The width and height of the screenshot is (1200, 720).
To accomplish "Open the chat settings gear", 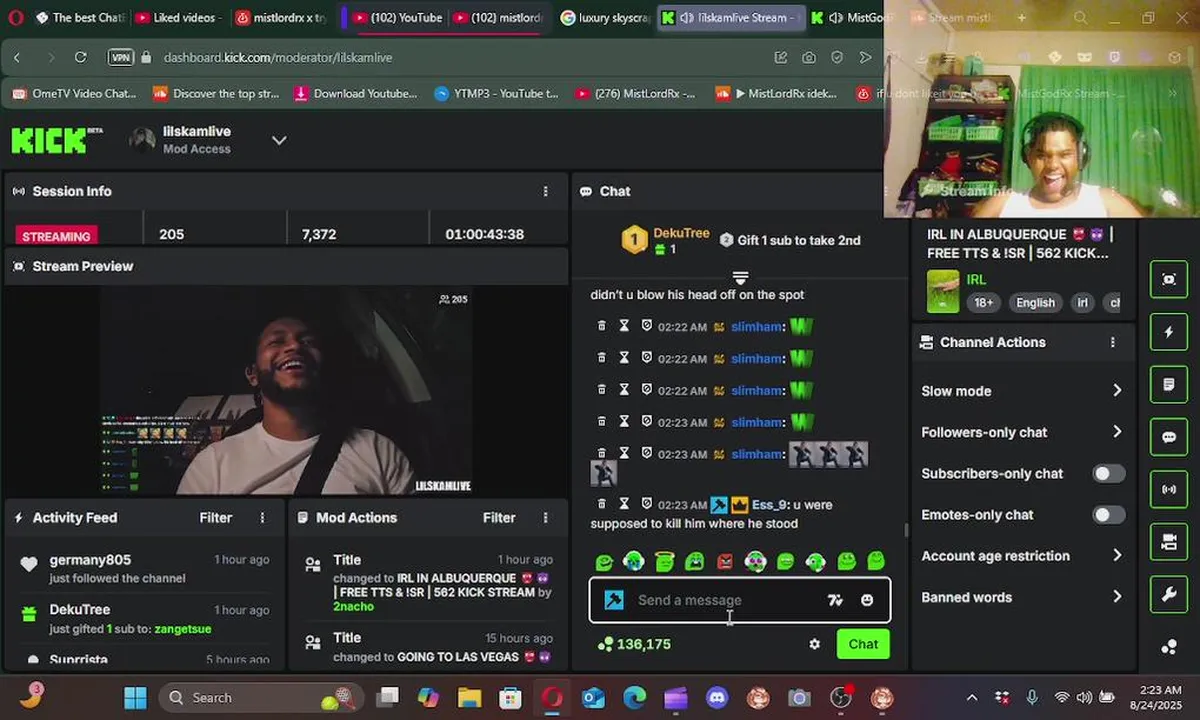I will (815, 644).
